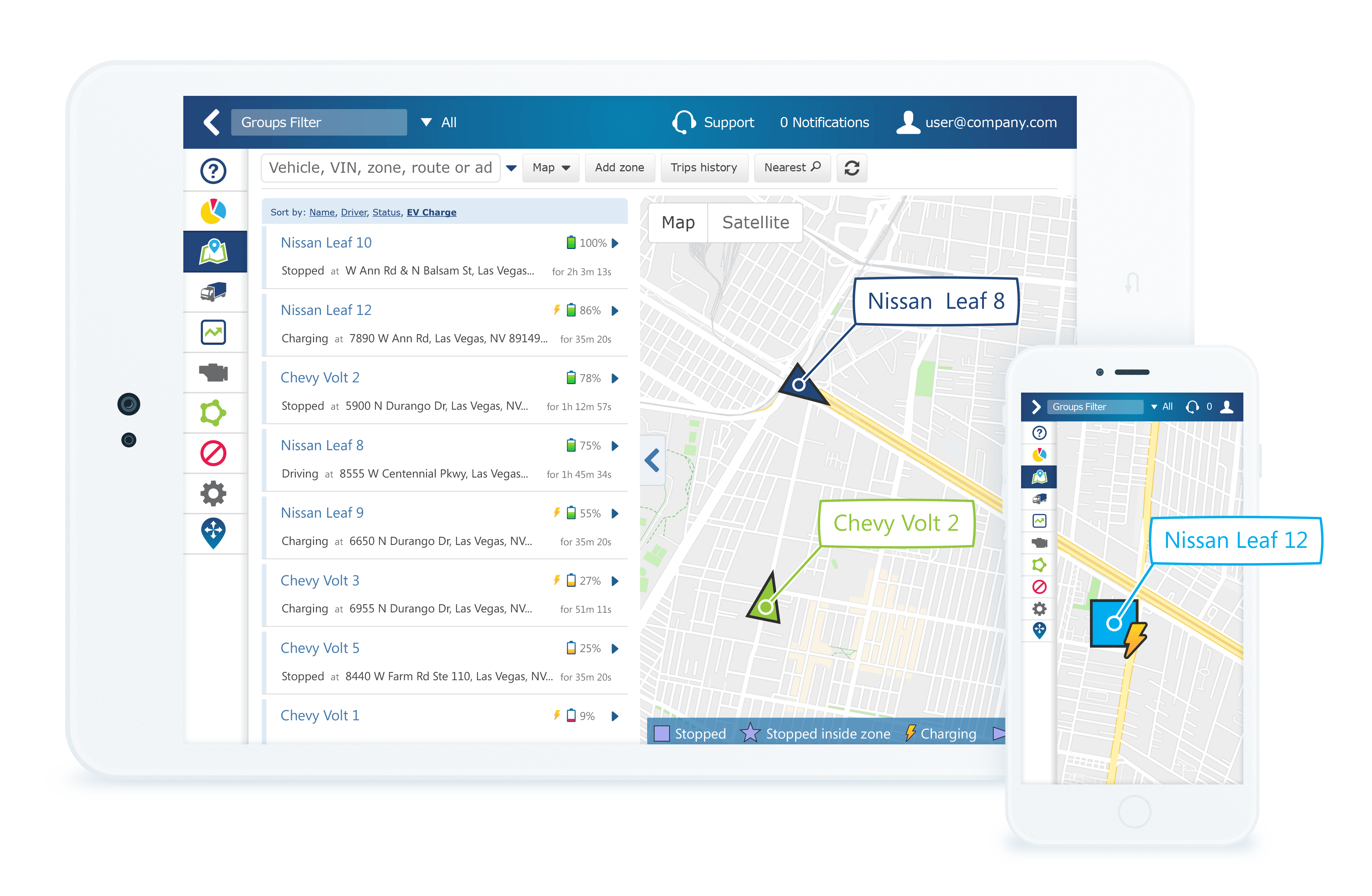This screenshot has width=1372, height=896.
Task: Open the trend graph reports icon in tablet sidebar
Action: [x=213, y=332]
